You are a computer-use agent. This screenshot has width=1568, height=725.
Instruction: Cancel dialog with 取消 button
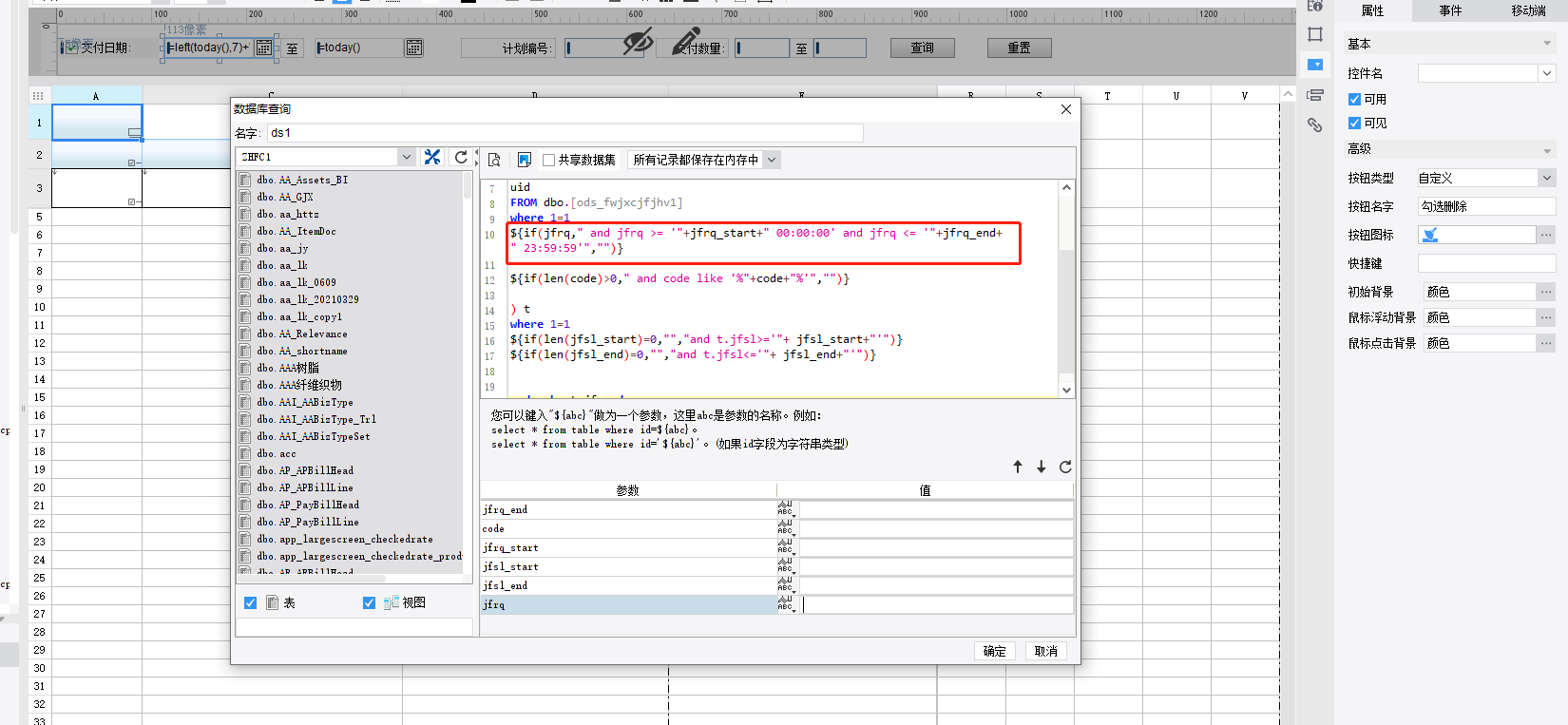[x=1046, y=651]
